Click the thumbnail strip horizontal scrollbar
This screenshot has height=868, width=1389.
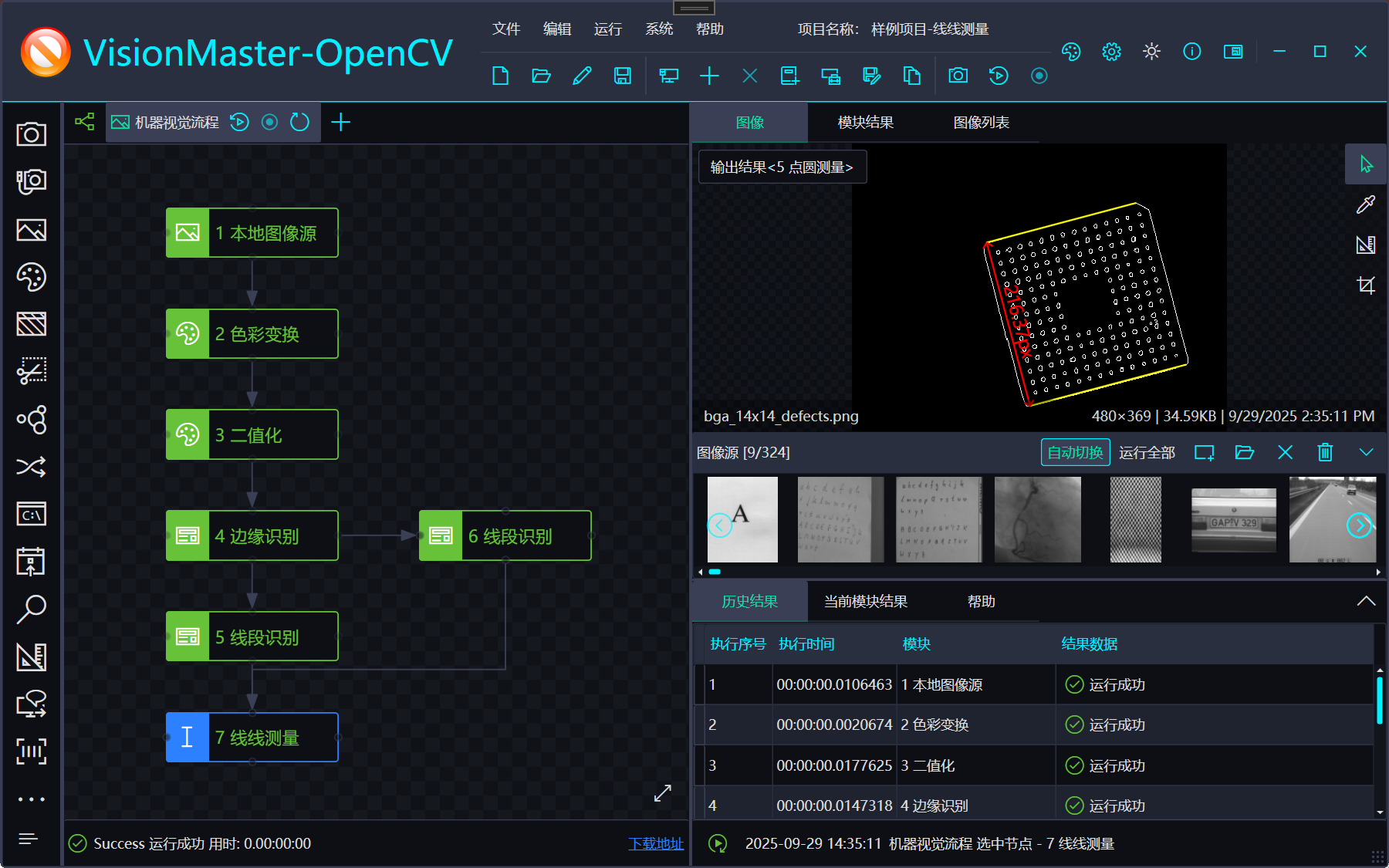point(715,572)
